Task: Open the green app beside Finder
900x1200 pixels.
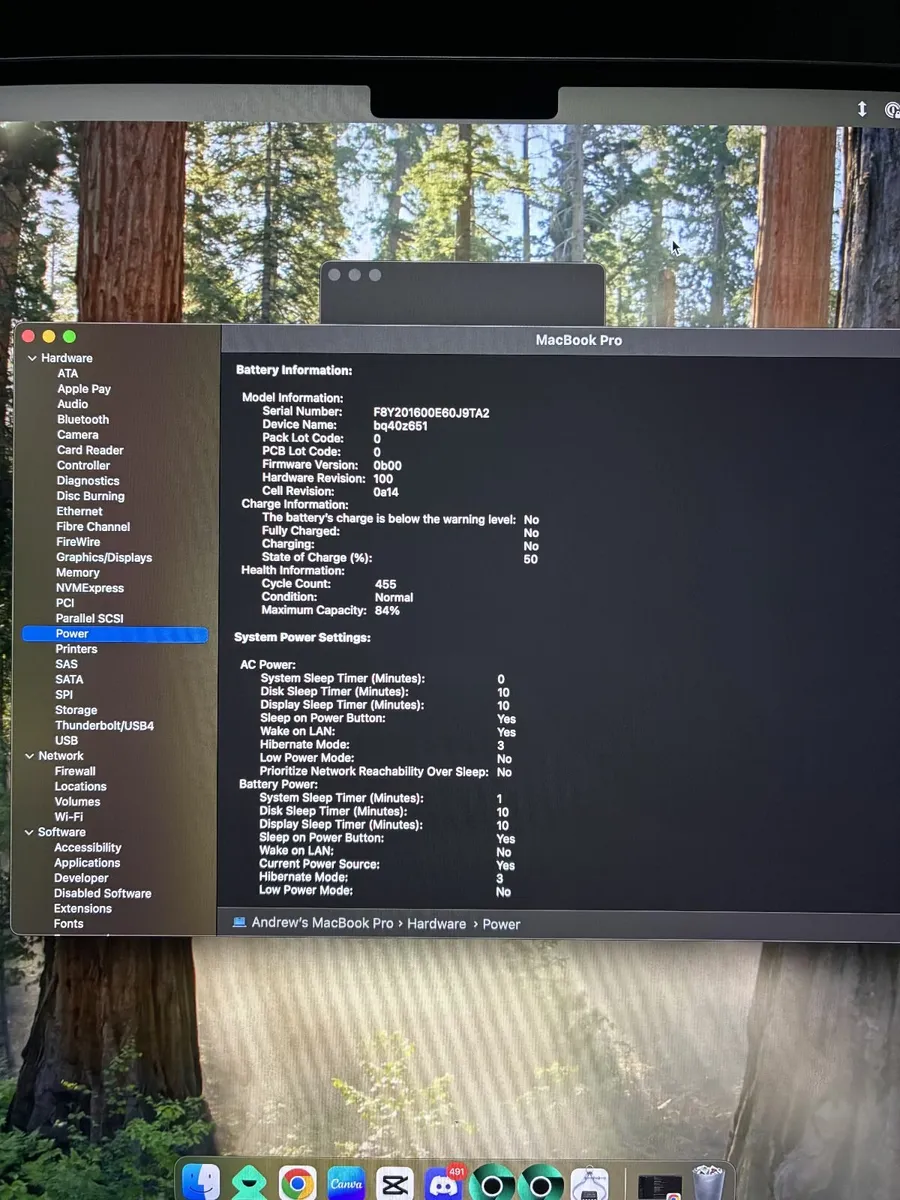Action: (251, 1185)
